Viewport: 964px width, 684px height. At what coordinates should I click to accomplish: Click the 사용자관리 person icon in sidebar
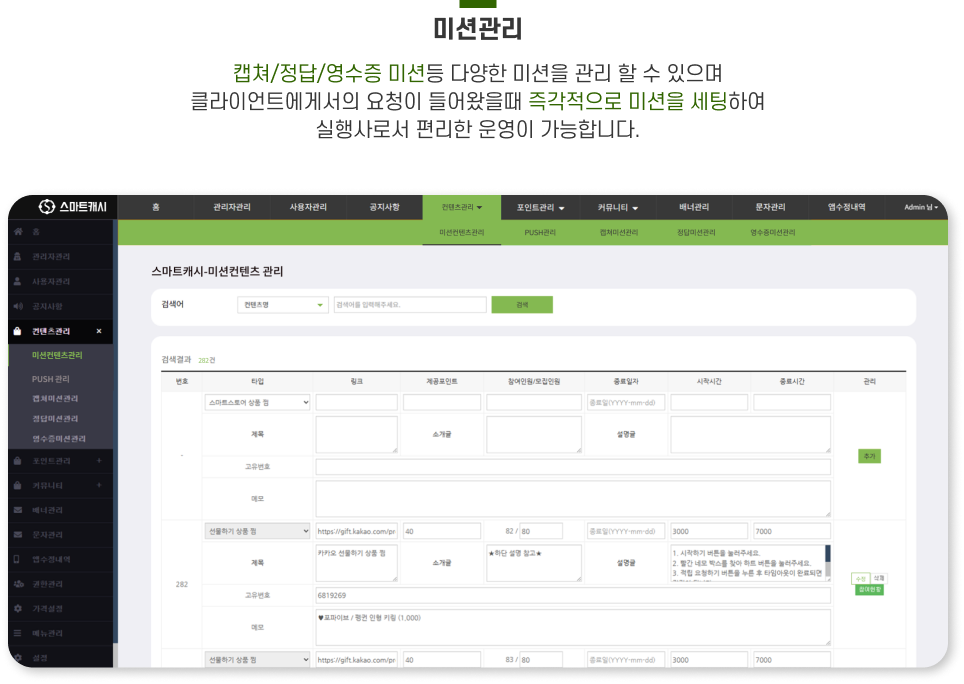18,281
